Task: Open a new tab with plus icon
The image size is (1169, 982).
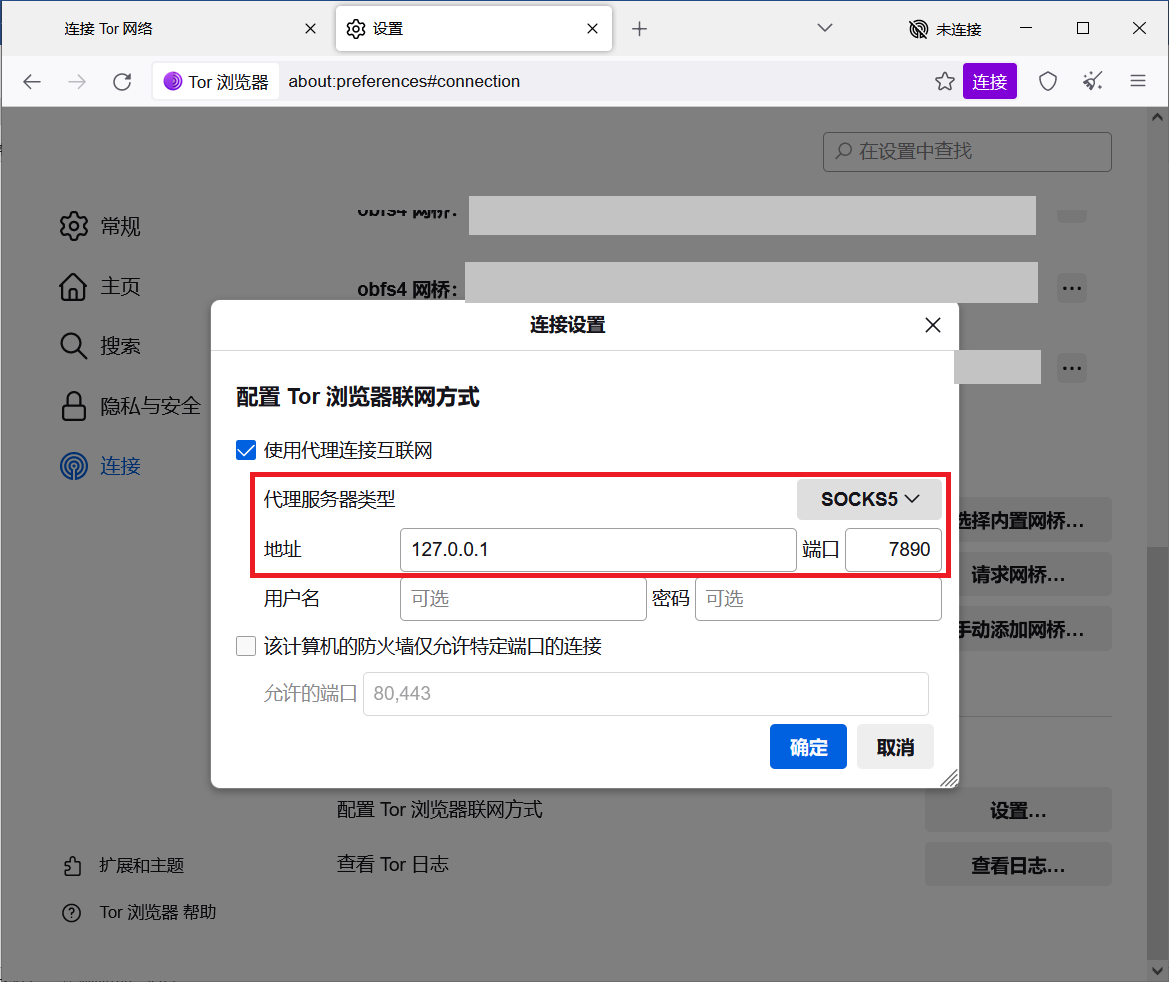Action: click(x=639, y=29)
